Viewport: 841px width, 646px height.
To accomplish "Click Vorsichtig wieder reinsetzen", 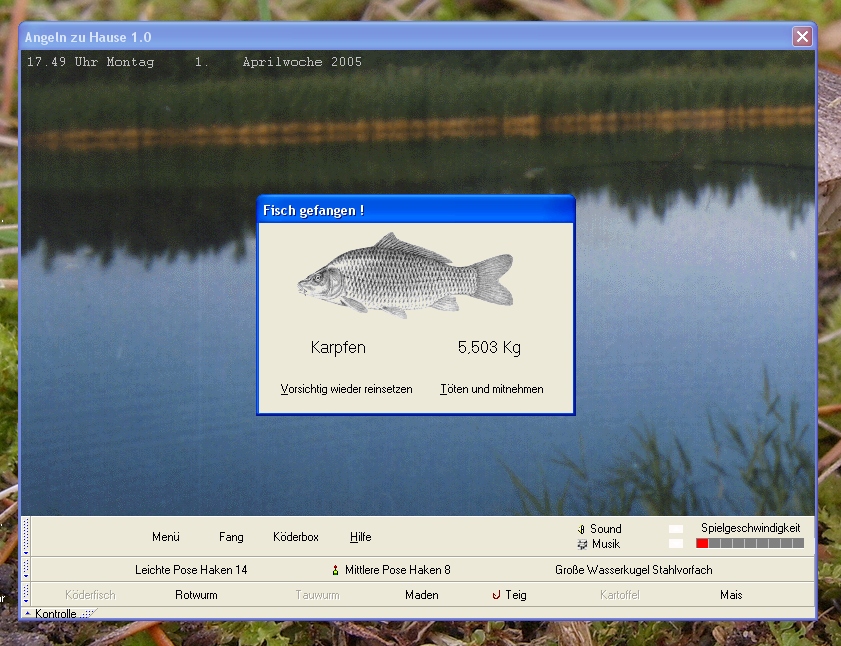I will tap(346, 389).
